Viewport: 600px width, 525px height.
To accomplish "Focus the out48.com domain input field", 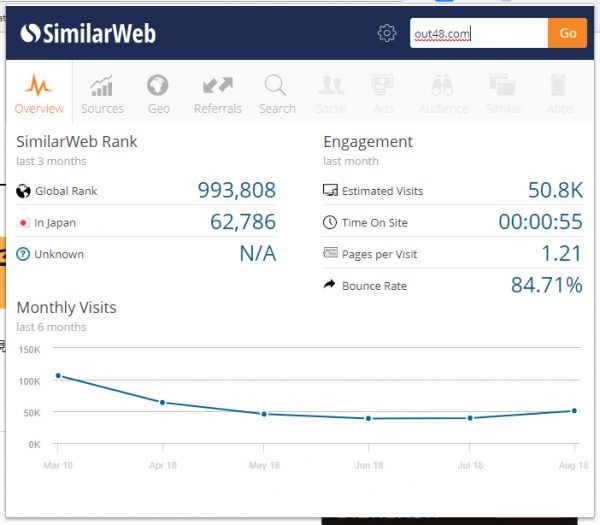I will pos(479,33).
